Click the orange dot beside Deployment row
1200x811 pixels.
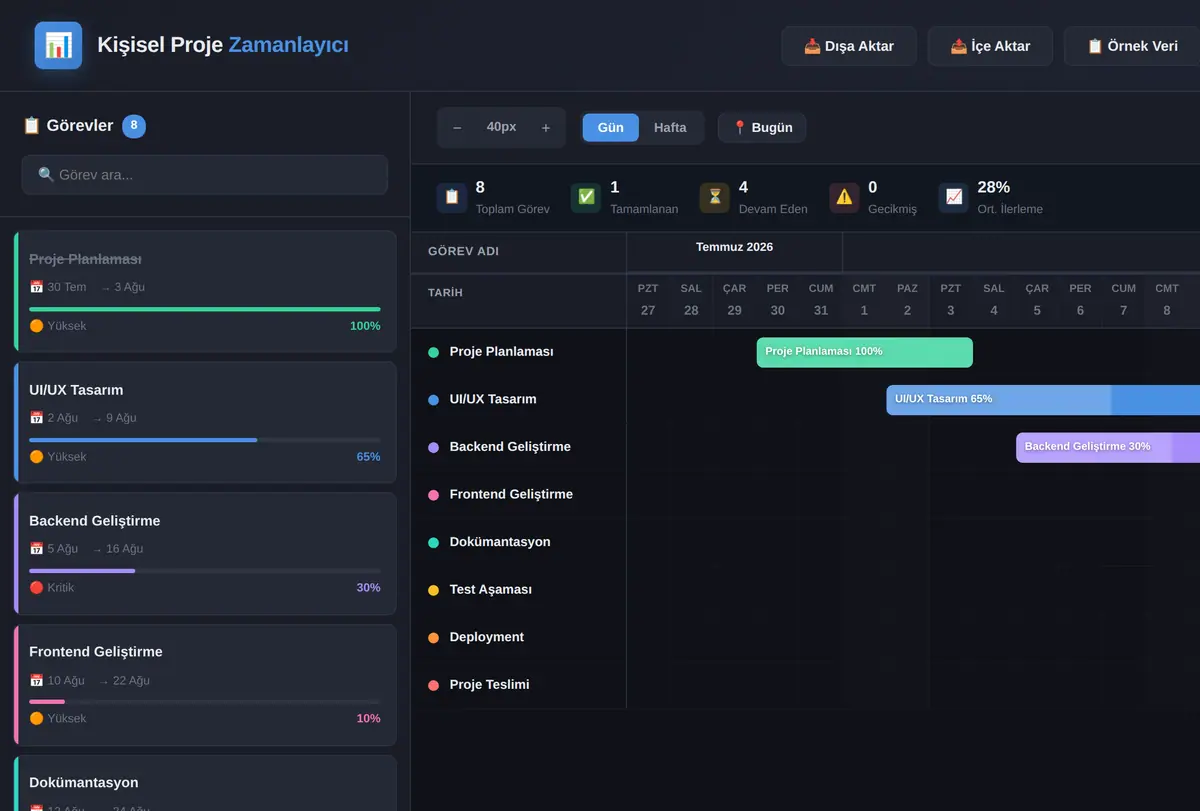433,637
